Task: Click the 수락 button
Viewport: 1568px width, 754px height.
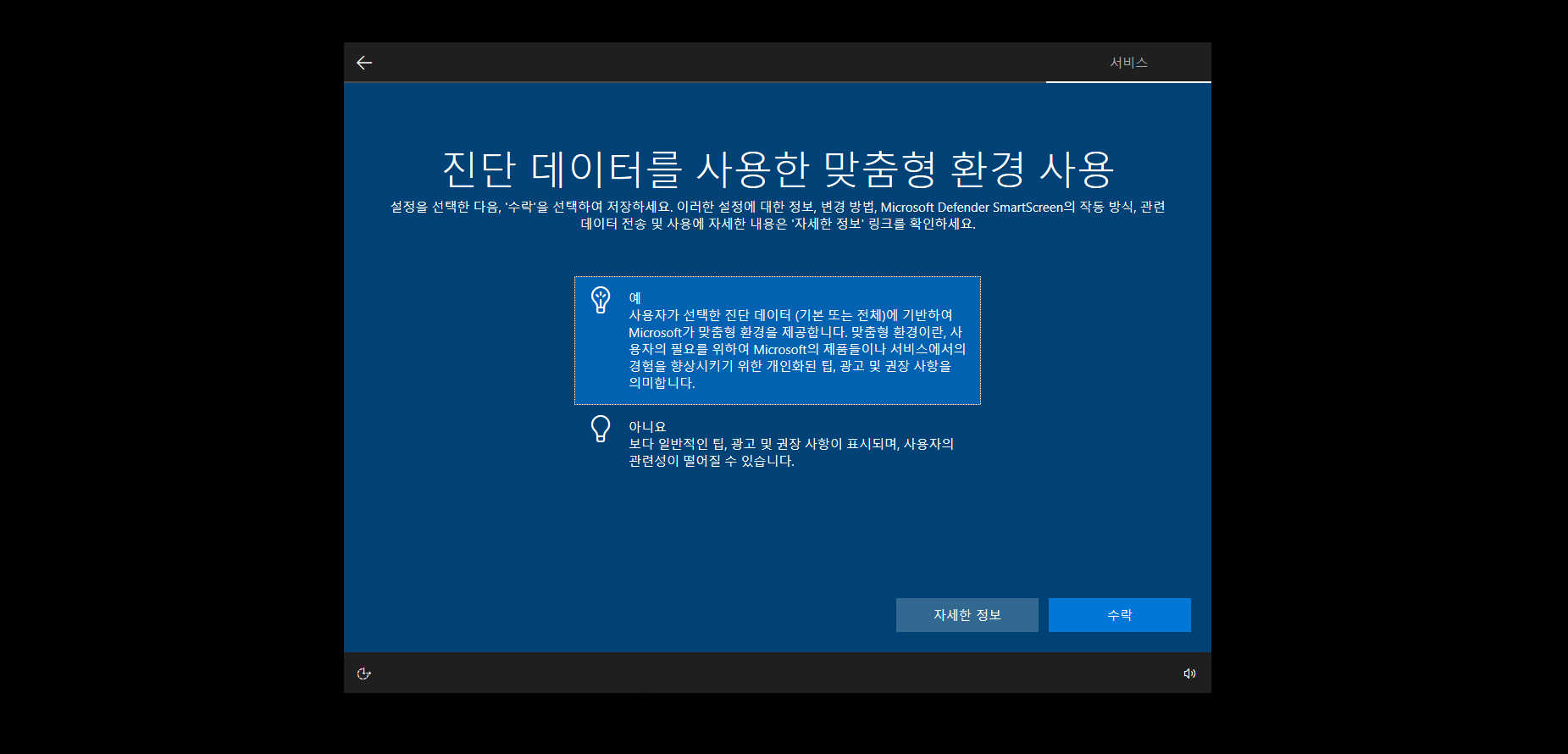Action: pos(1120,615)
